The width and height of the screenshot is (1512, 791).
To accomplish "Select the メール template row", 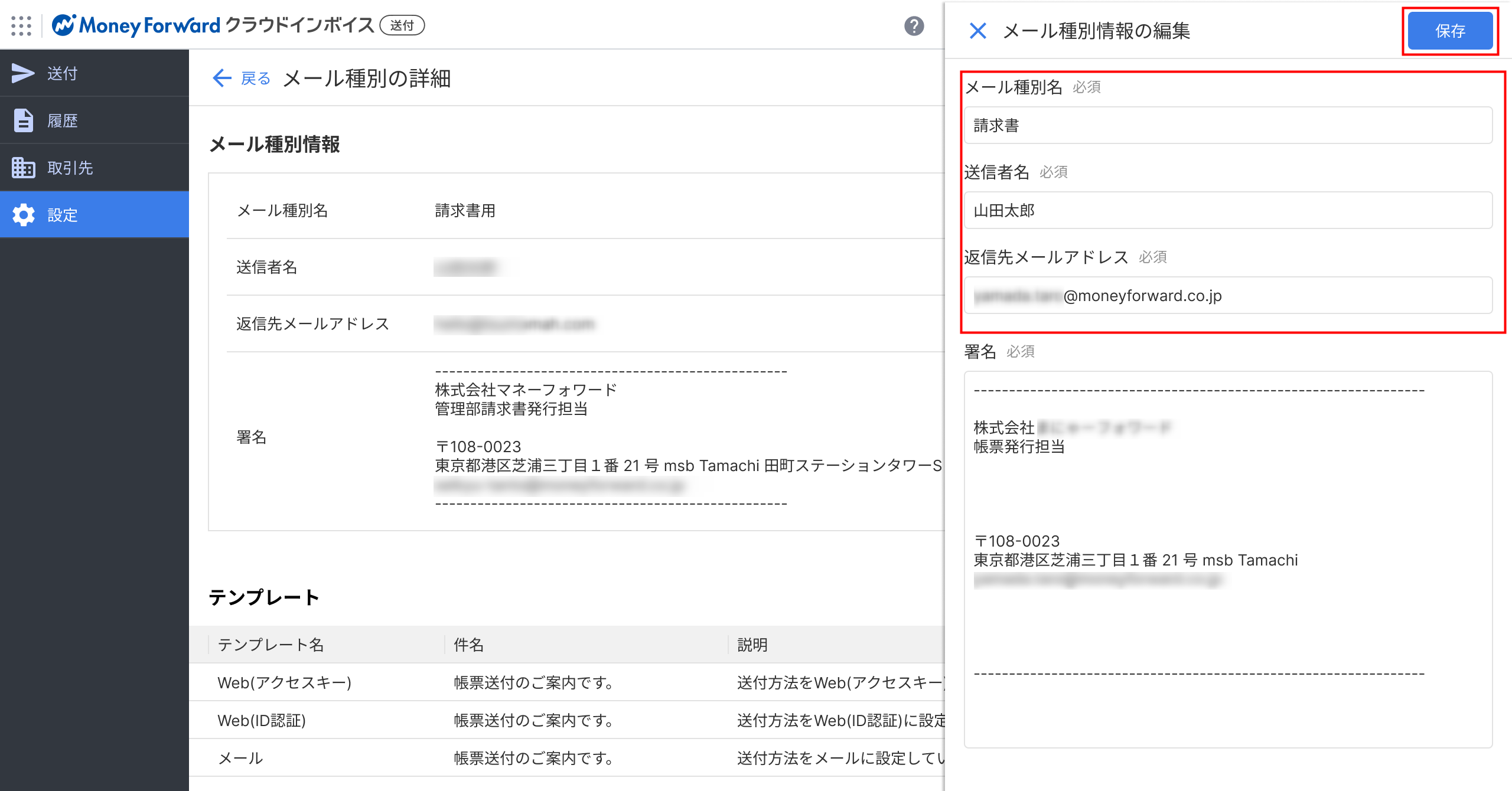I will (240, 758).
